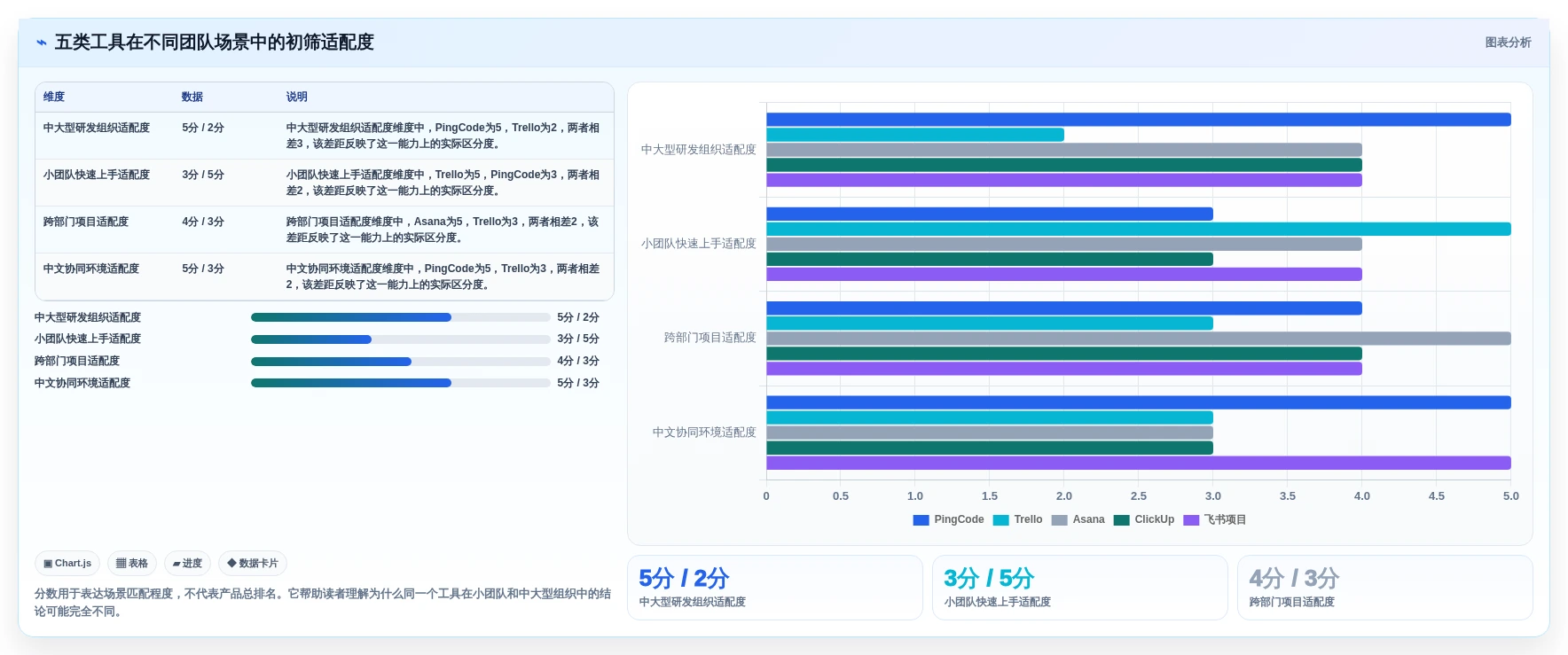Open the 5分 / 2分 data card
This screenshot has width=1568, height=655.
tap(775, 588)
